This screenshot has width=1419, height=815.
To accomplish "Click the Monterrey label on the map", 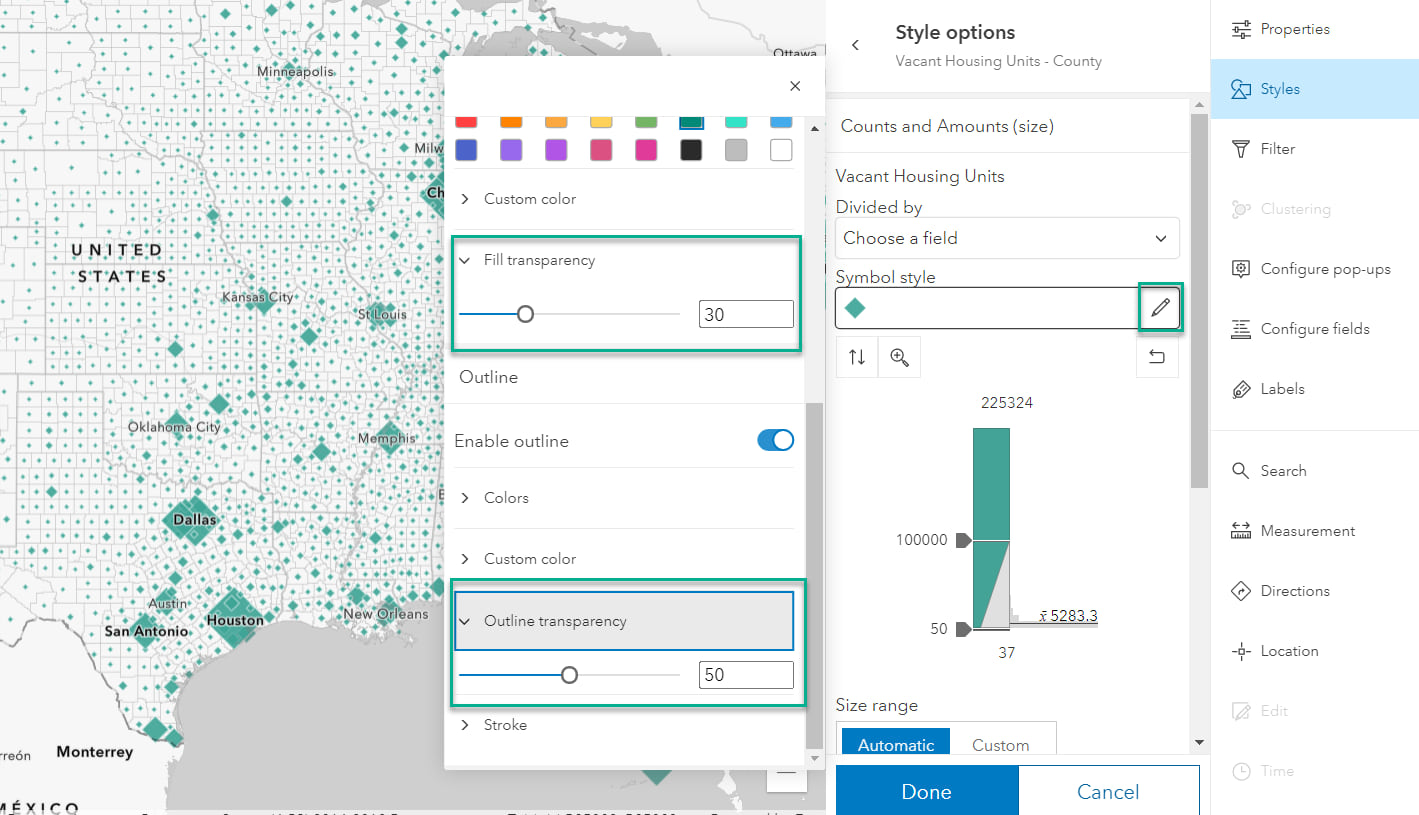I will click(x=95, y=752).
